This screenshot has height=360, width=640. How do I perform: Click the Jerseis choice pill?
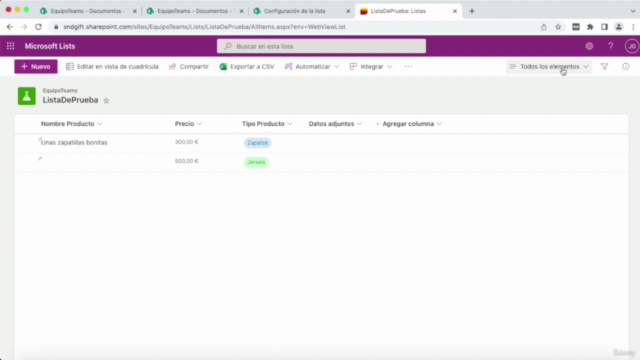(x=256, y=162)
